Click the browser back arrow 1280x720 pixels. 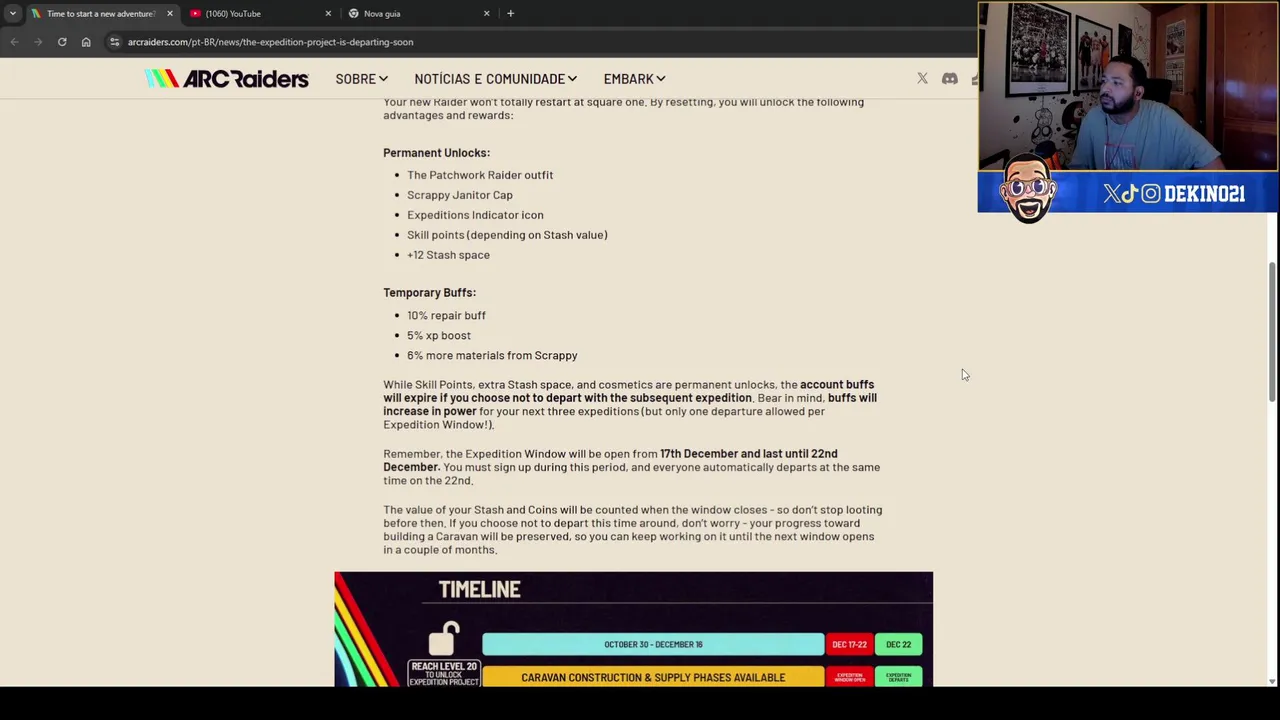pos(14,42)
